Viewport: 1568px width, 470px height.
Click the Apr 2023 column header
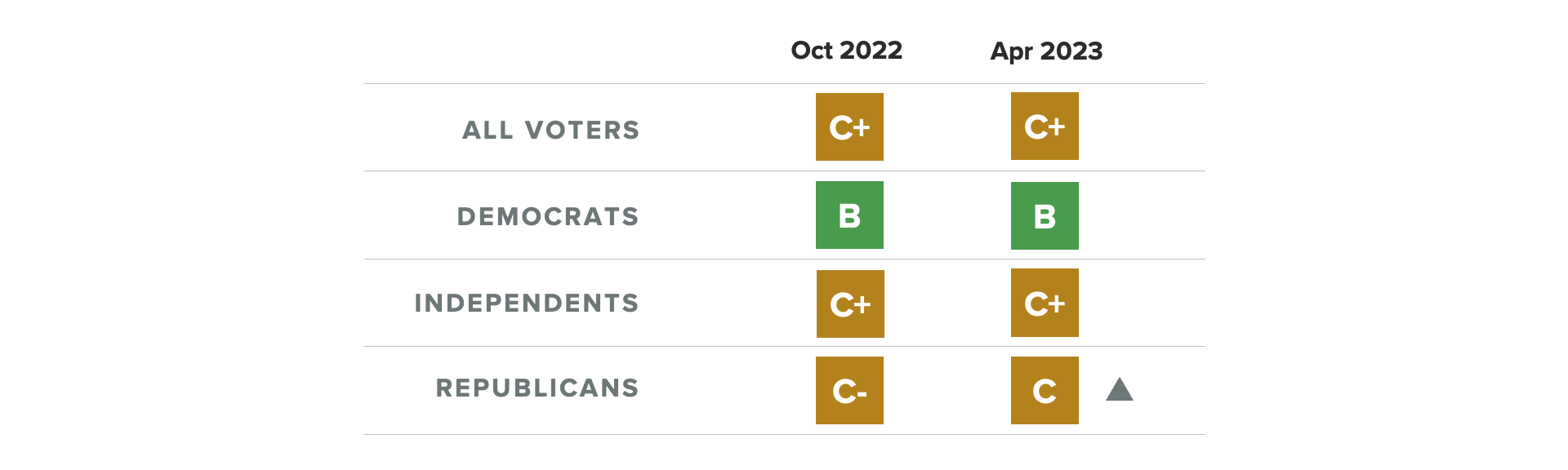click(1046, 51)
